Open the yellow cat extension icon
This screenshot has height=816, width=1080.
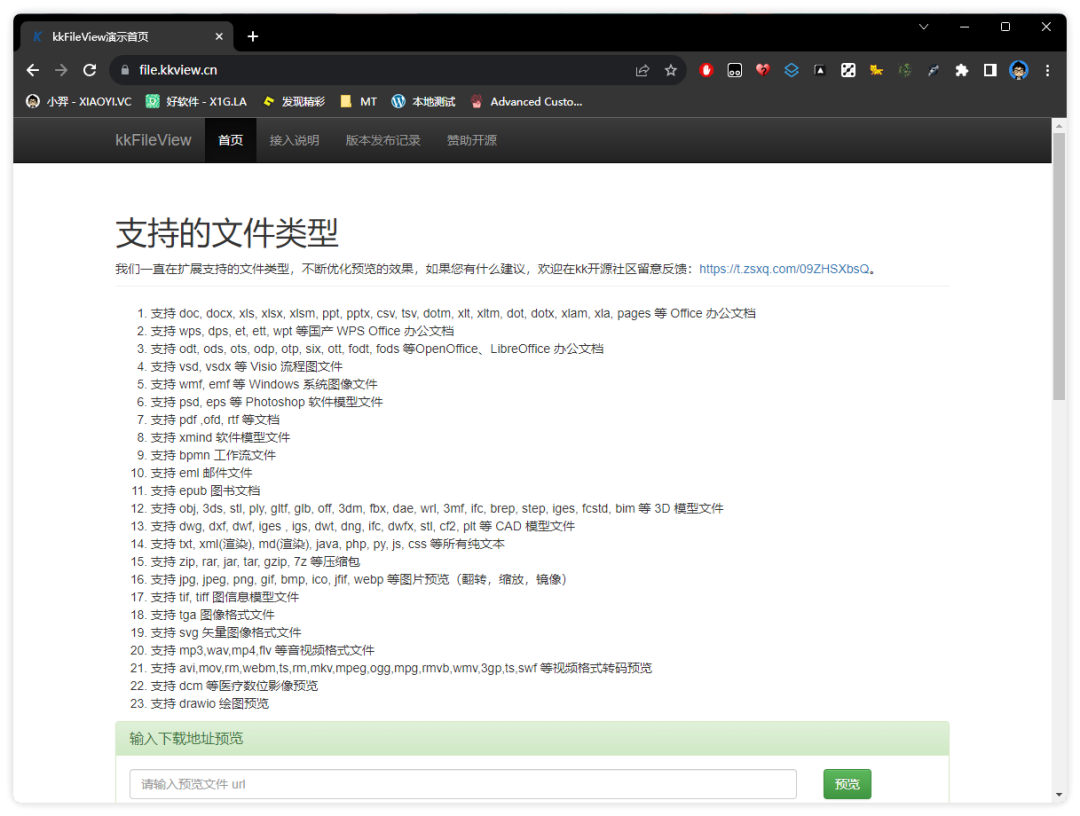(876, 70)
